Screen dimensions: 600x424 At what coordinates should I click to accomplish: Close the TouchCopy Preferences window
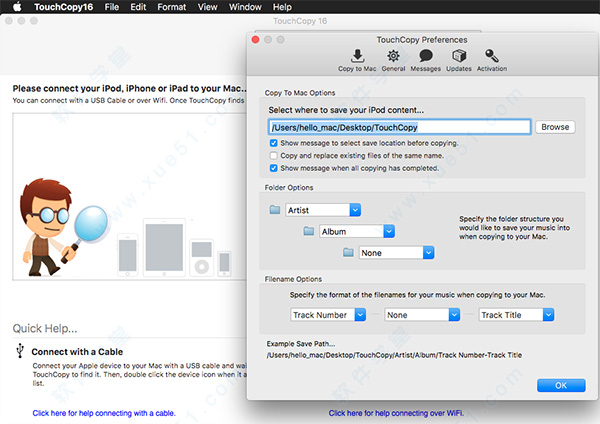point(256,39)
